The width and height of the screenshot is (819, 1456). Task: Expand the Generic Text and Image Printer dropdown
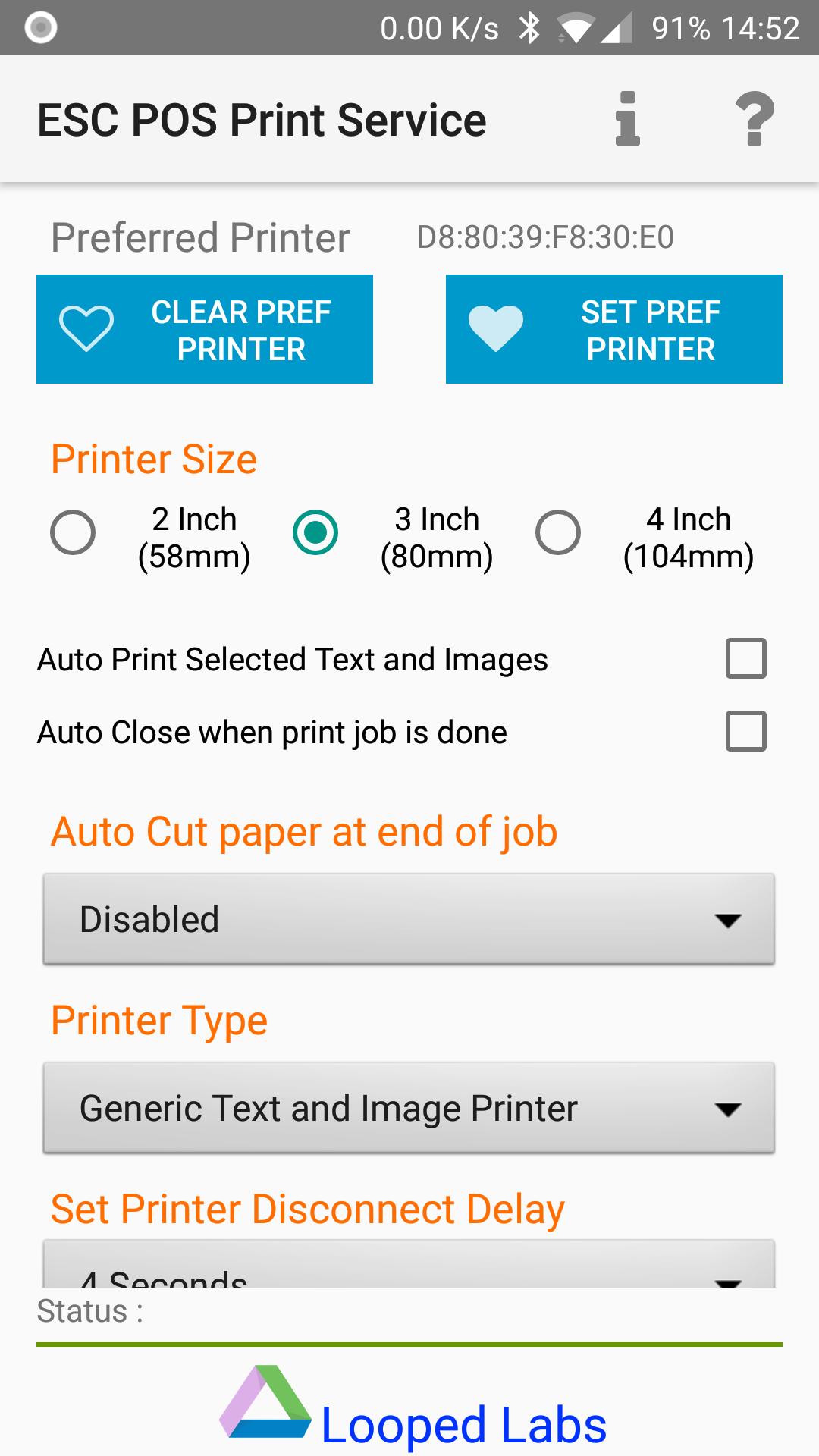tap(409, 1108)
